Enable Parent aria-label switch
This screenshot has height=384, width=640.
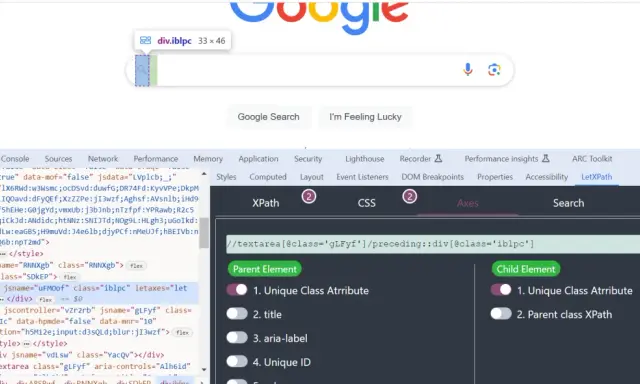click(237, 338)
